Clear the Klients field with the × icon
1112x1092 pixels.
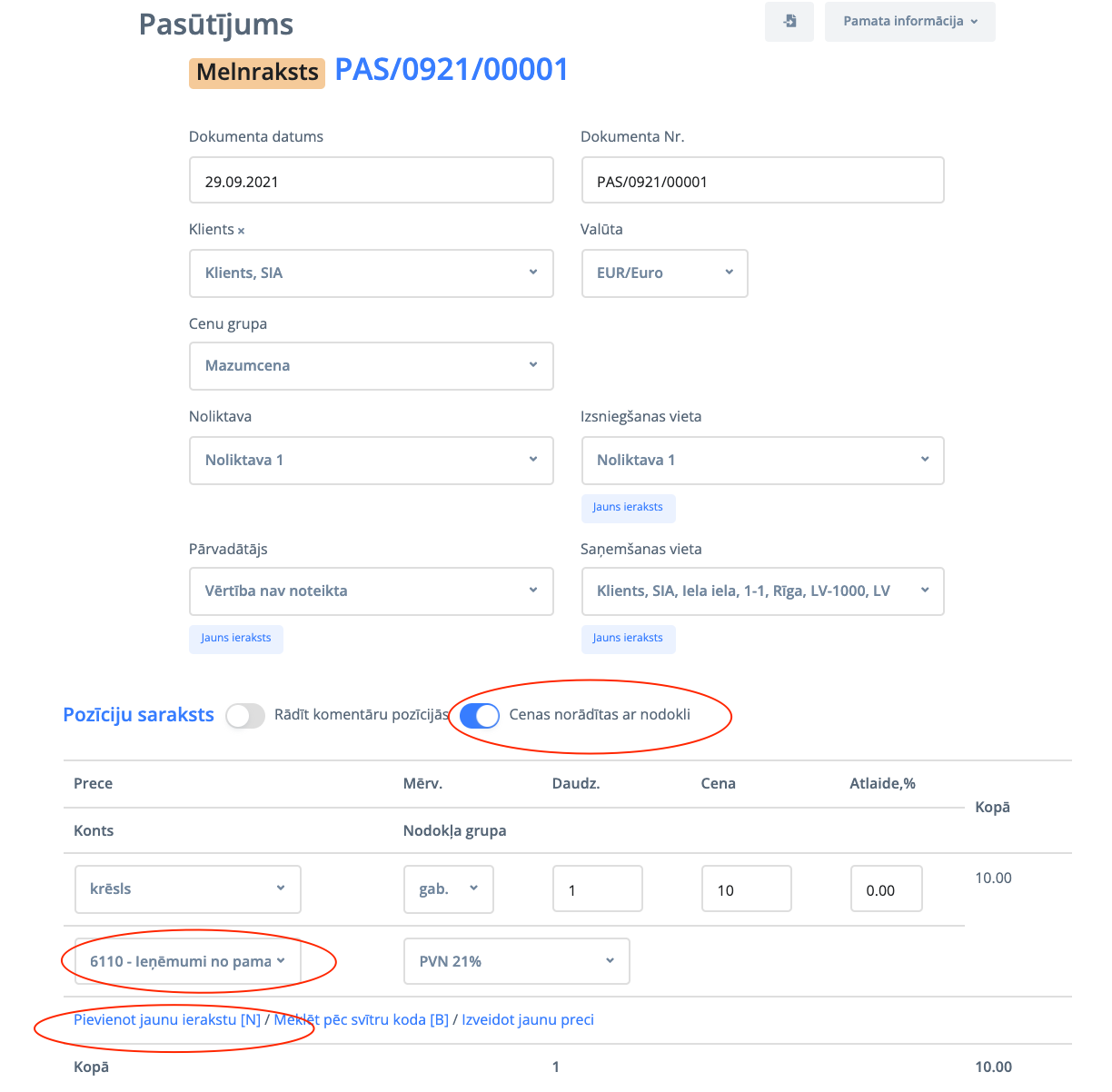point(241,231)
